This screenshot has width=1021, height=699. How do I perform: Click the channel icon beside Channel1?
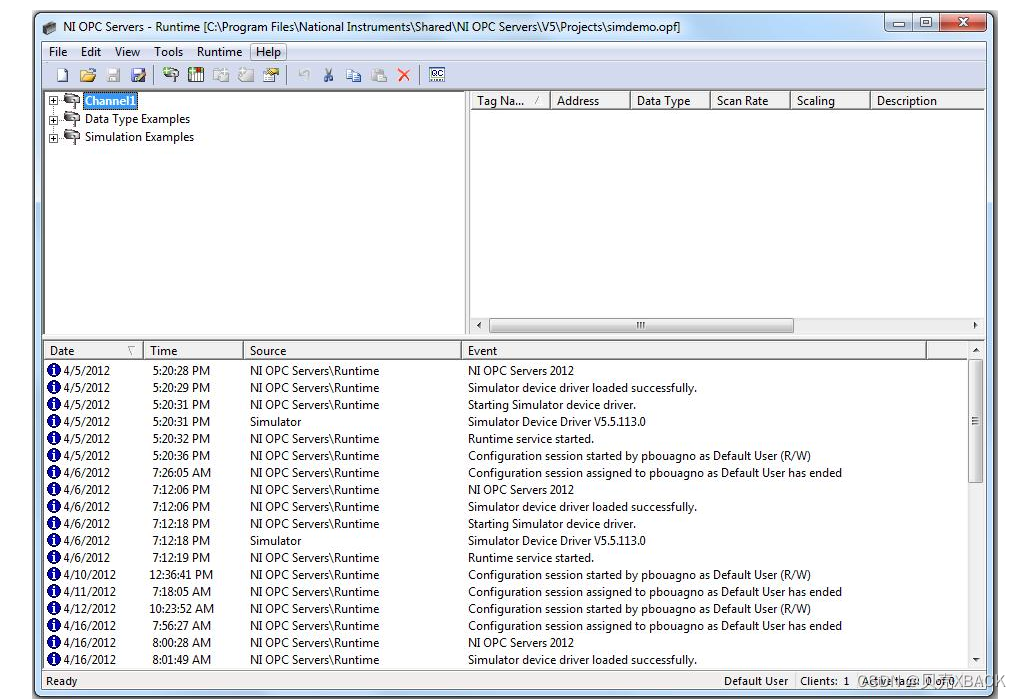pos(72,100)
